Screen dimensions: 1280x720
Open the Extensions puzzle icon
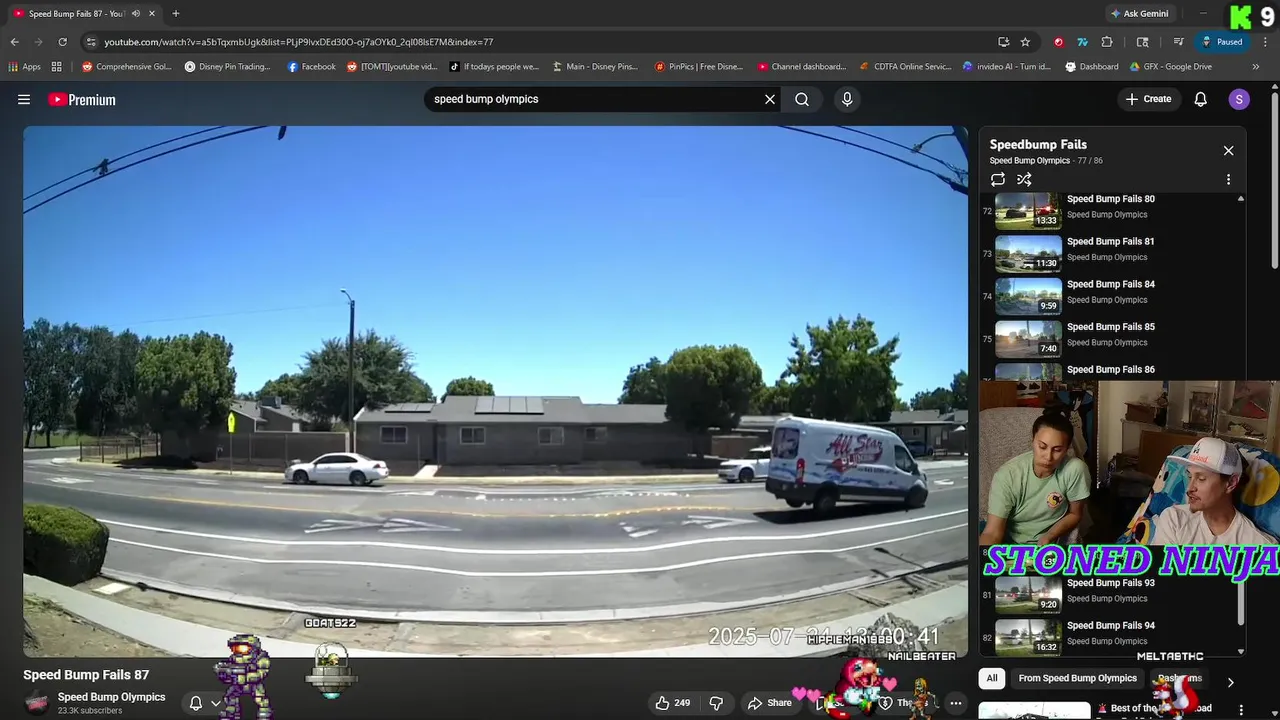coord(1107,42)
